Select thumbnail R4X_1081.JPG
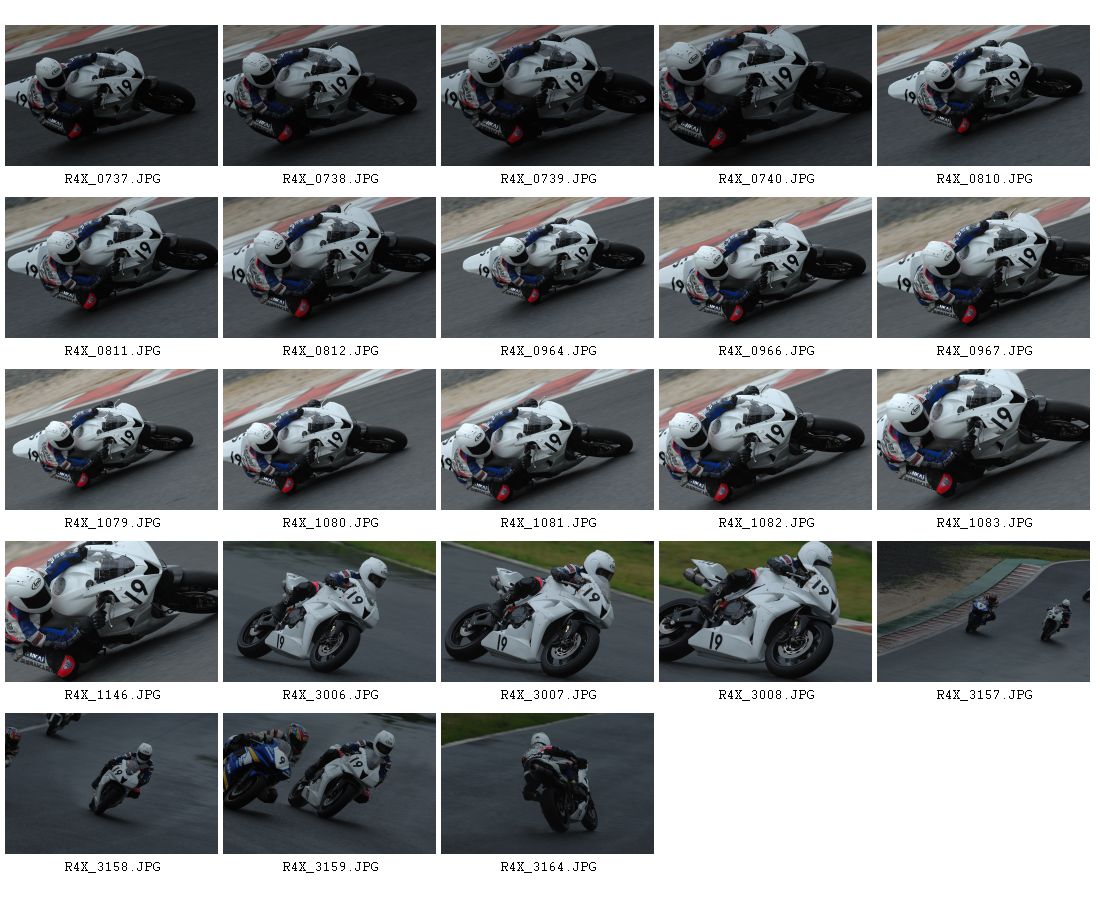The height and width of the screenshot is (900, 1100). (x=547, y=440)
